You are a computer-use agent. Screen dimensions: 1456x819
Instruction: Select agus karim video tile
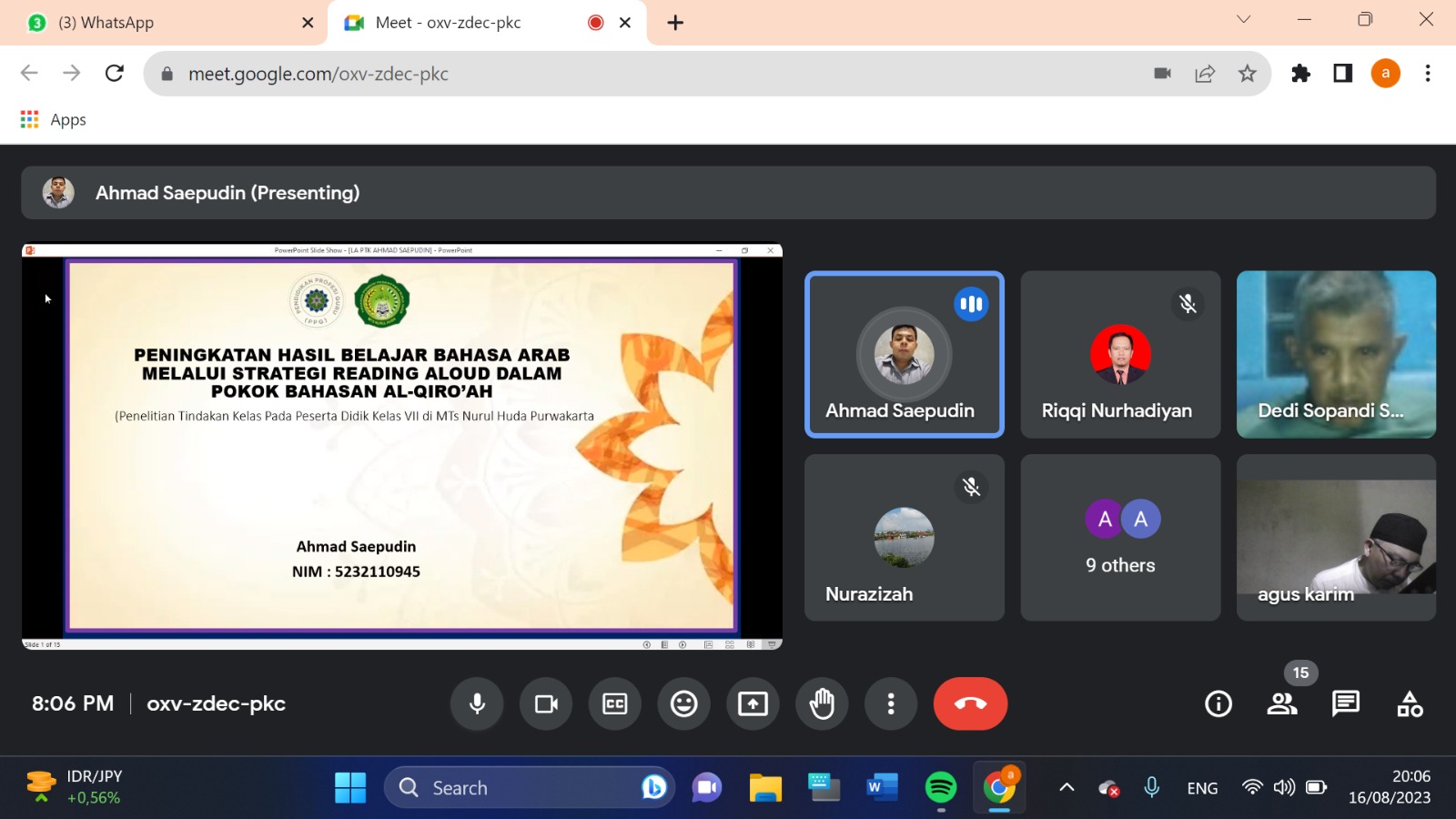click(x=1336, y=538)
